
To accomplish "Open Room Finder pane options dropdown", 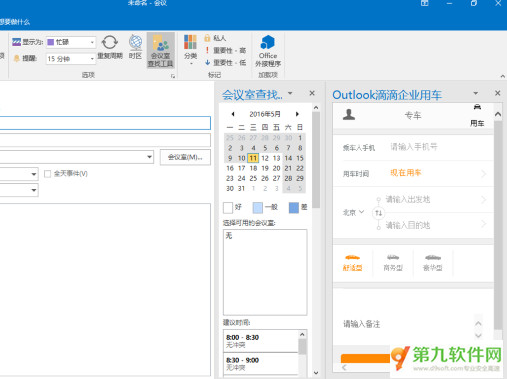I will coord(290,93).
